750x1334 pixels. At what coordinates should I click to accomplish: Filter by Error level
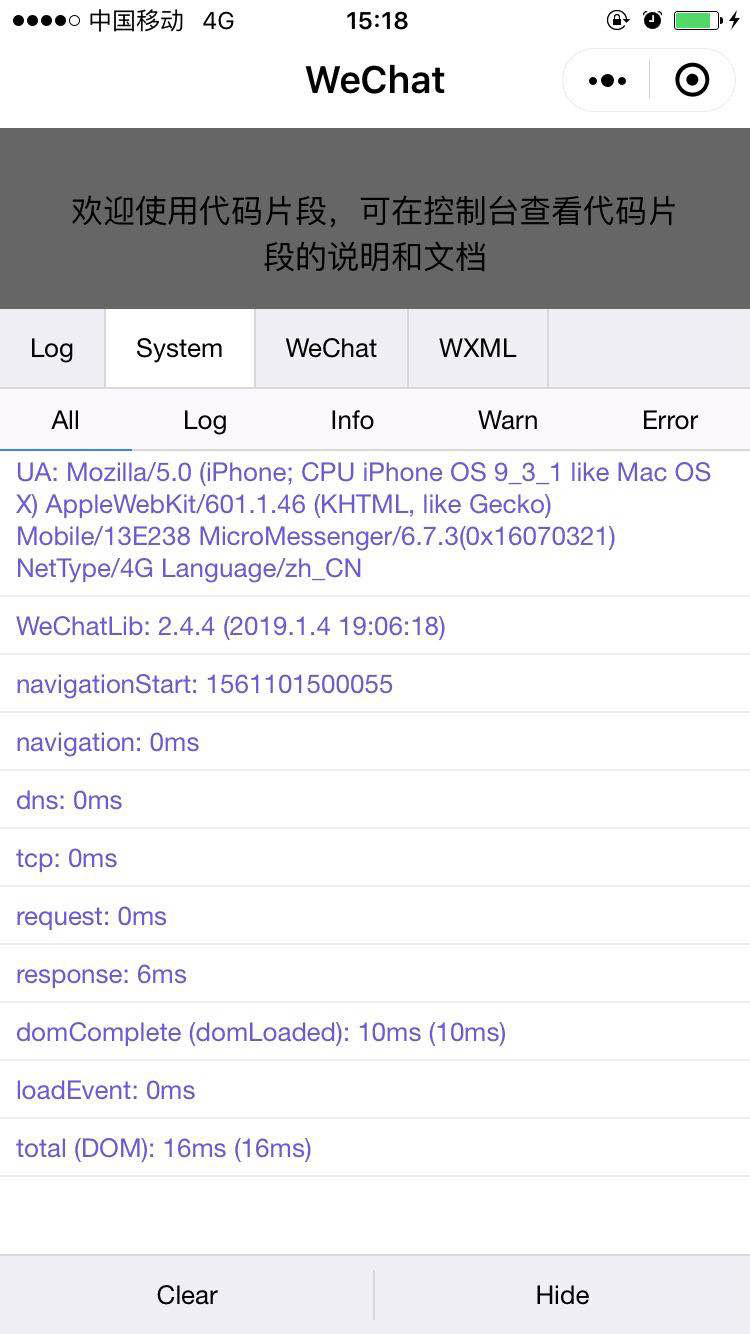point(670,420)
